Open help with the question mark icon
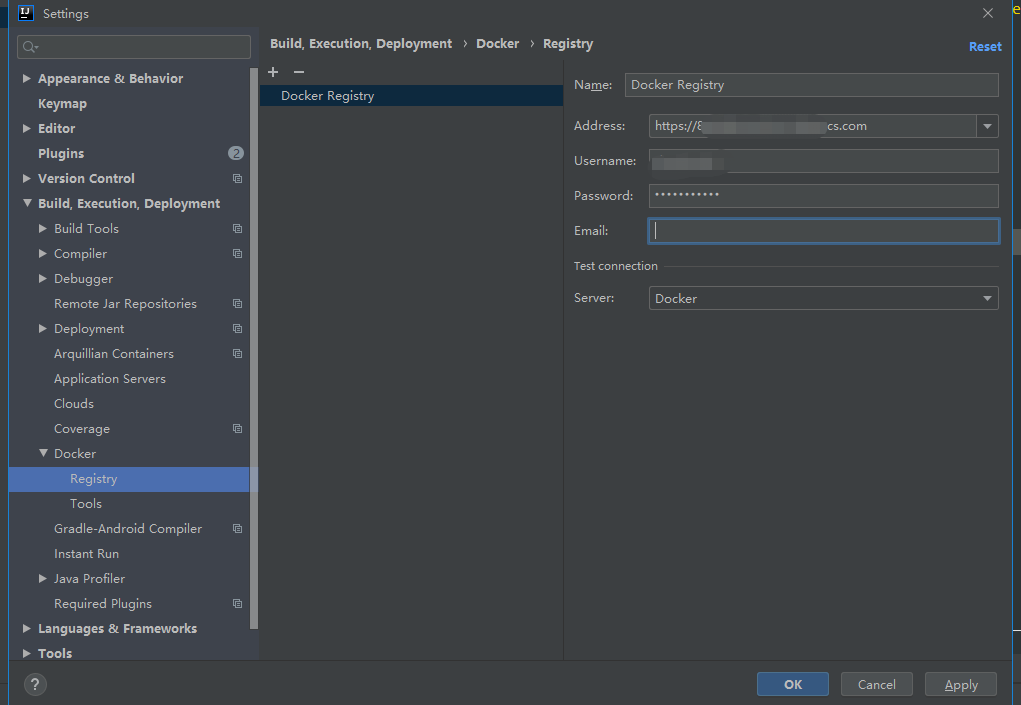The height and width of the screenshot is (705, 1021). [x=35, y=684]
